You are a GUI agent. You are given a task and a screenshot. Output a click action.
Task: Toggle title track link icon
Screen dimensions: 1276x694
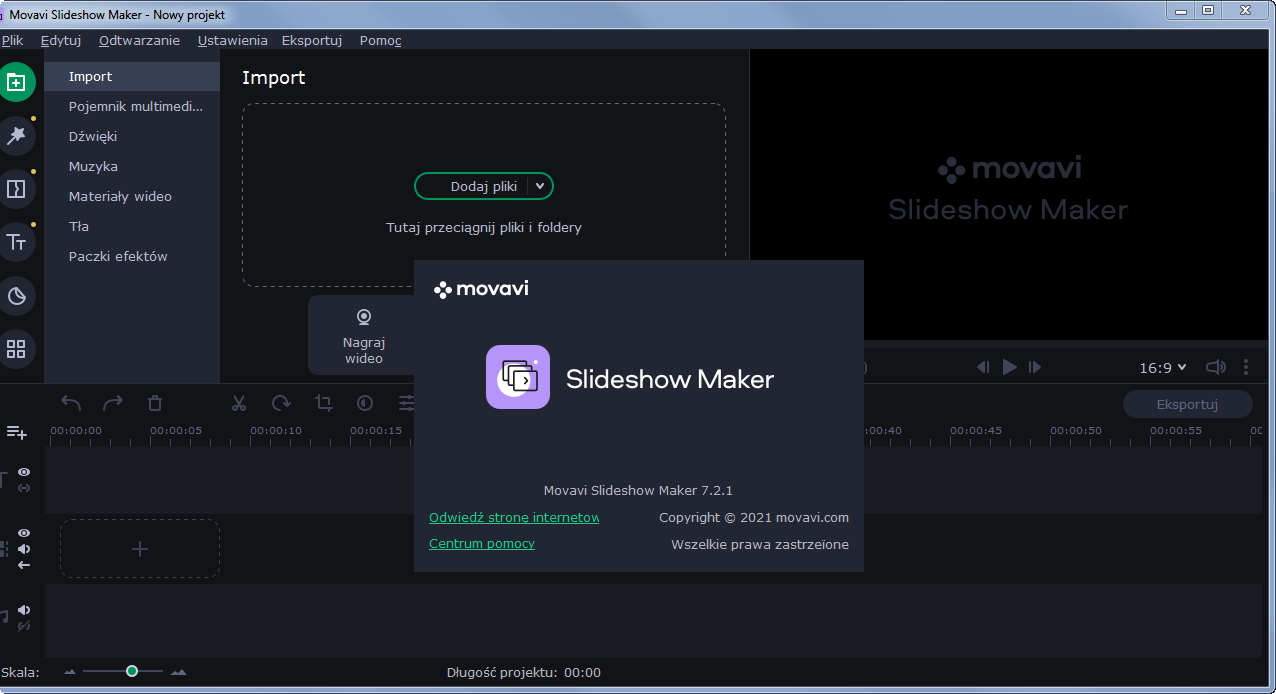click(x=24, y=487)
